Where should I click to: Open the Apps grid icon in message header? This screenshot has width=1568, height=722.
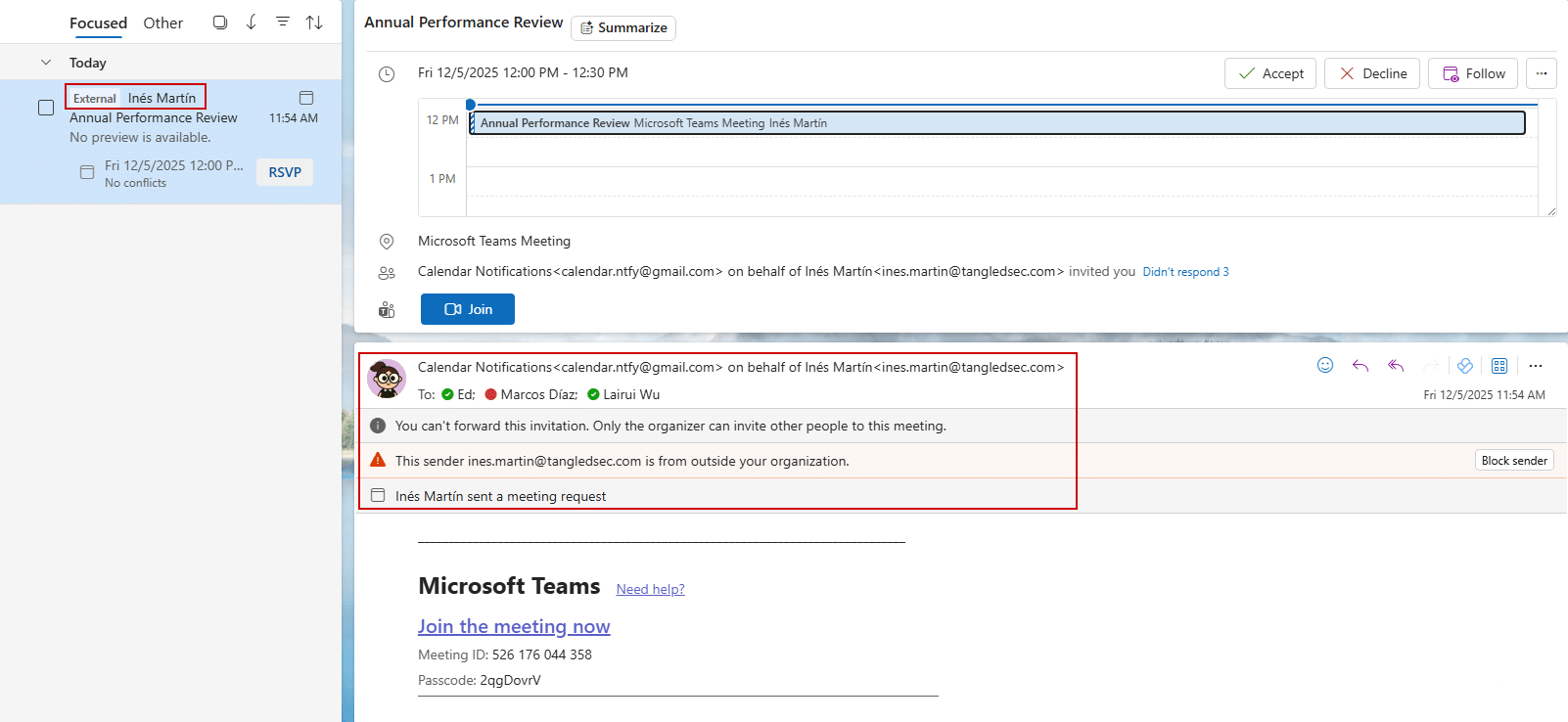click(1499, 366)
